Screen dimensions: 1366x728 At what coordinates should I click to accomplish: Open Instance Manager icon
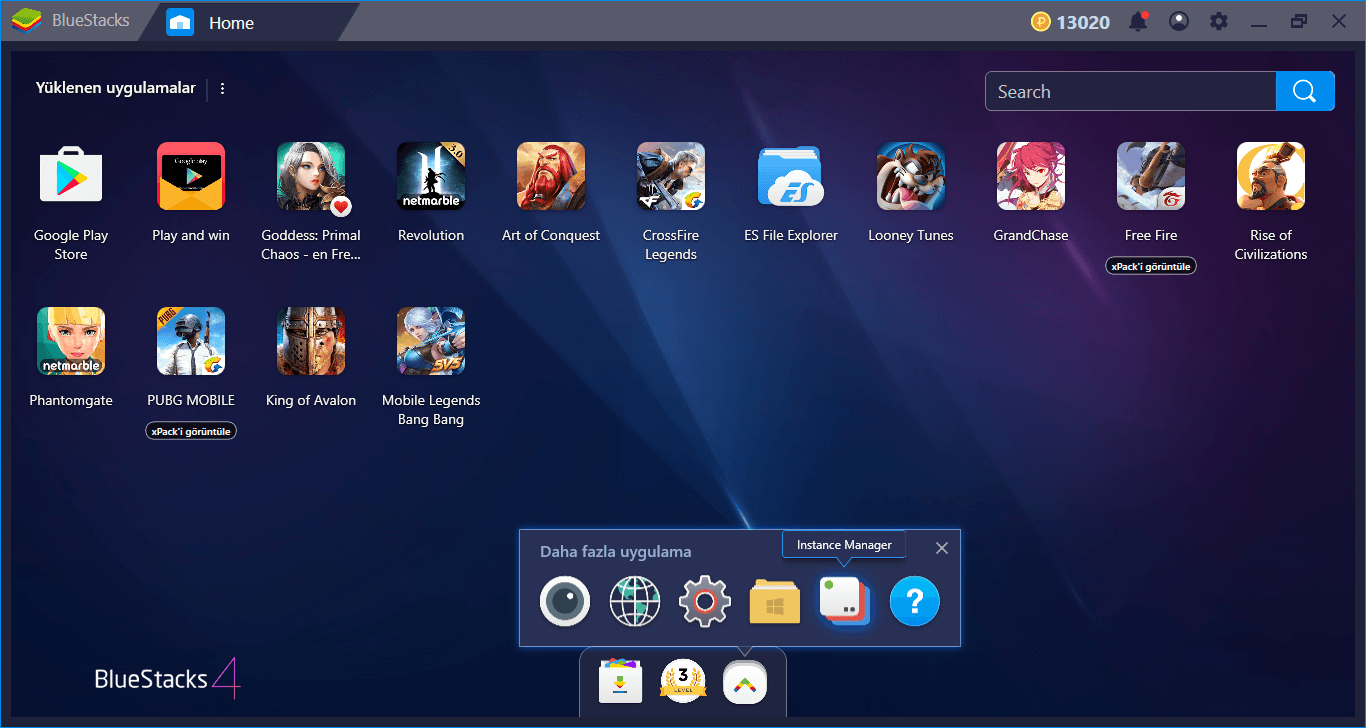845,602
